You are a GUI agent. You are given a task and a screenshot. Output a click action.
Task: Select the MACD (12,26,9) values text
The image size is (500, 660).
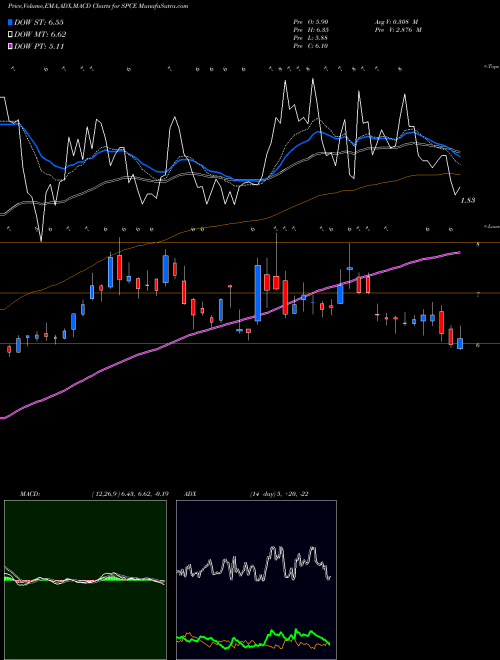pos(130,494)
